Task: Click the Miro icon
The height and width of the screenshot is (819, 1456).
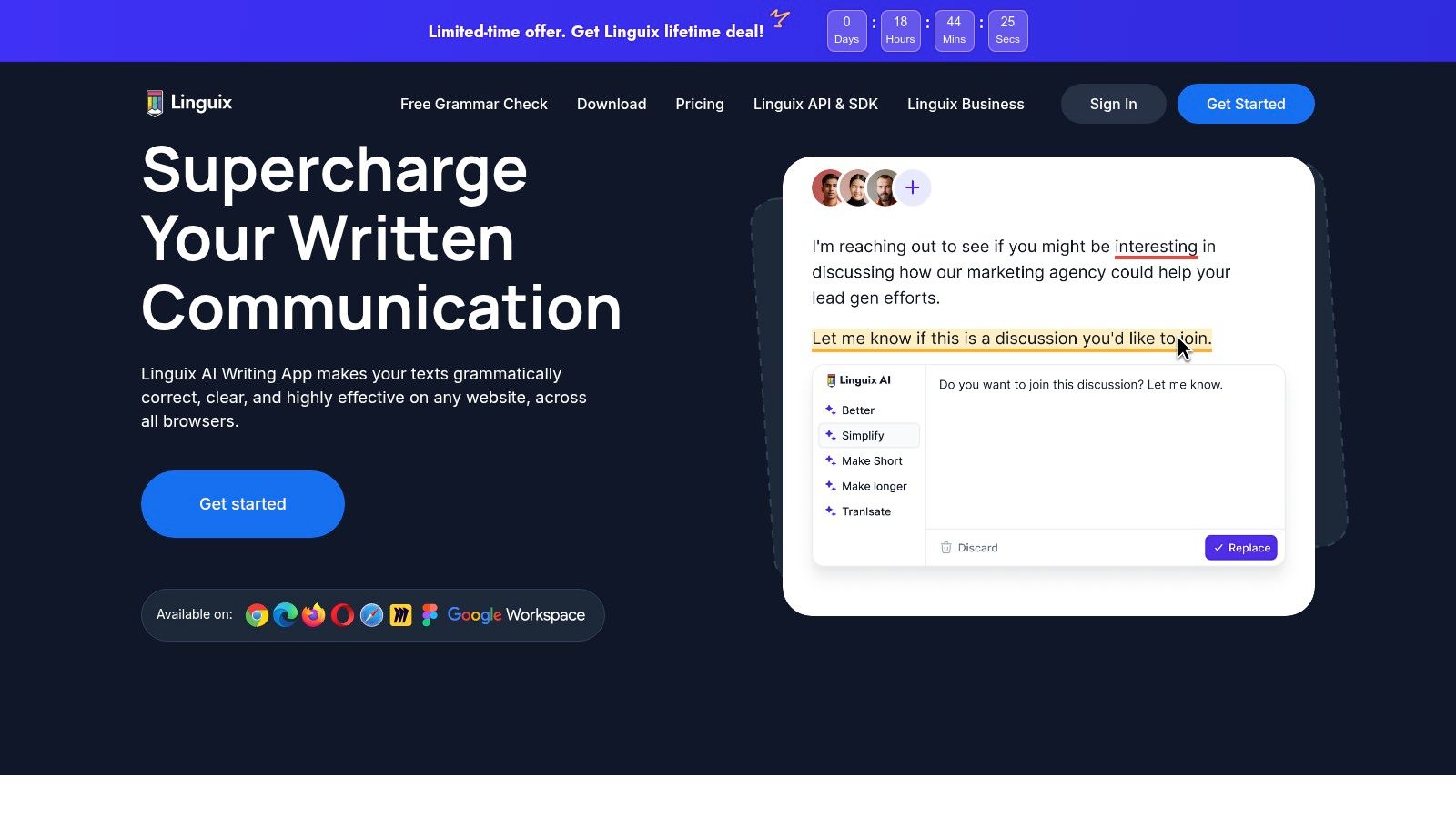Action: click(x=401, y=616)
